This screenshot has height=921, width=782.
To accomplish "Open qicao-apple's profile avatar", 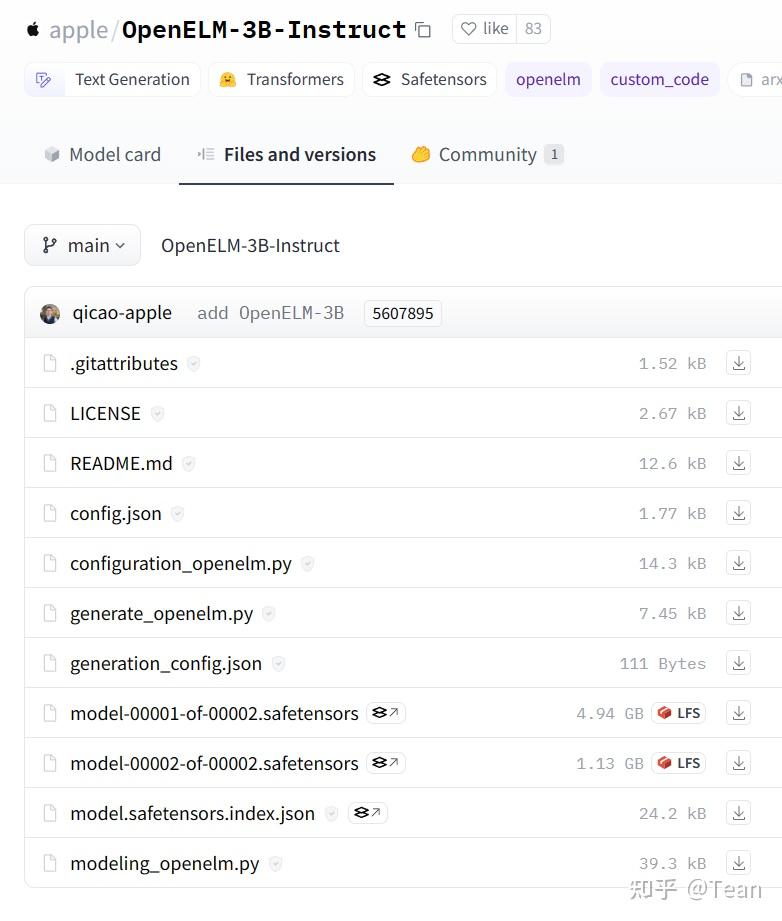I will pos(50,313).
